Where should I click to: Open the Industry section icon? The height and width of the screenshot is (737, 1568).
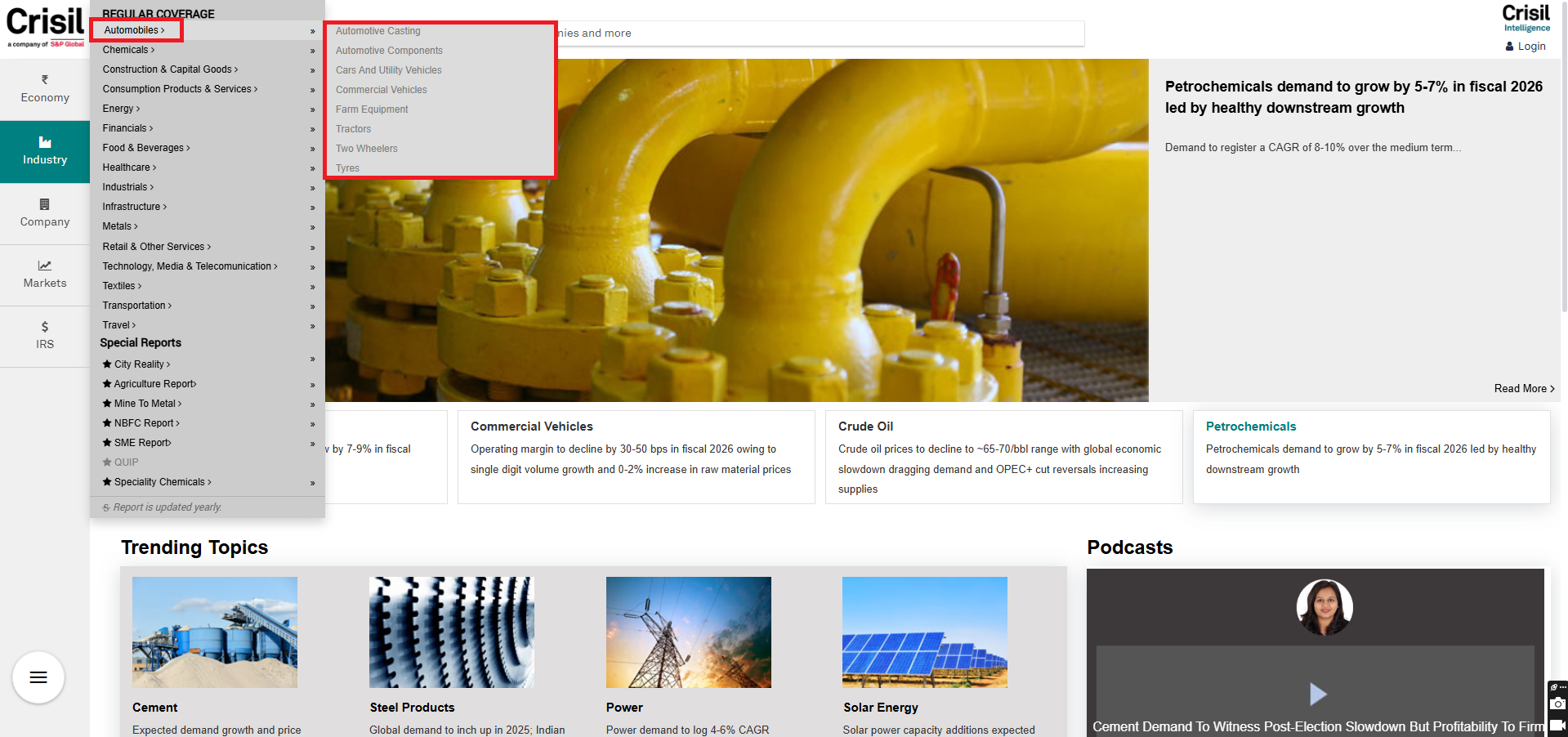(x=45, y=143)
